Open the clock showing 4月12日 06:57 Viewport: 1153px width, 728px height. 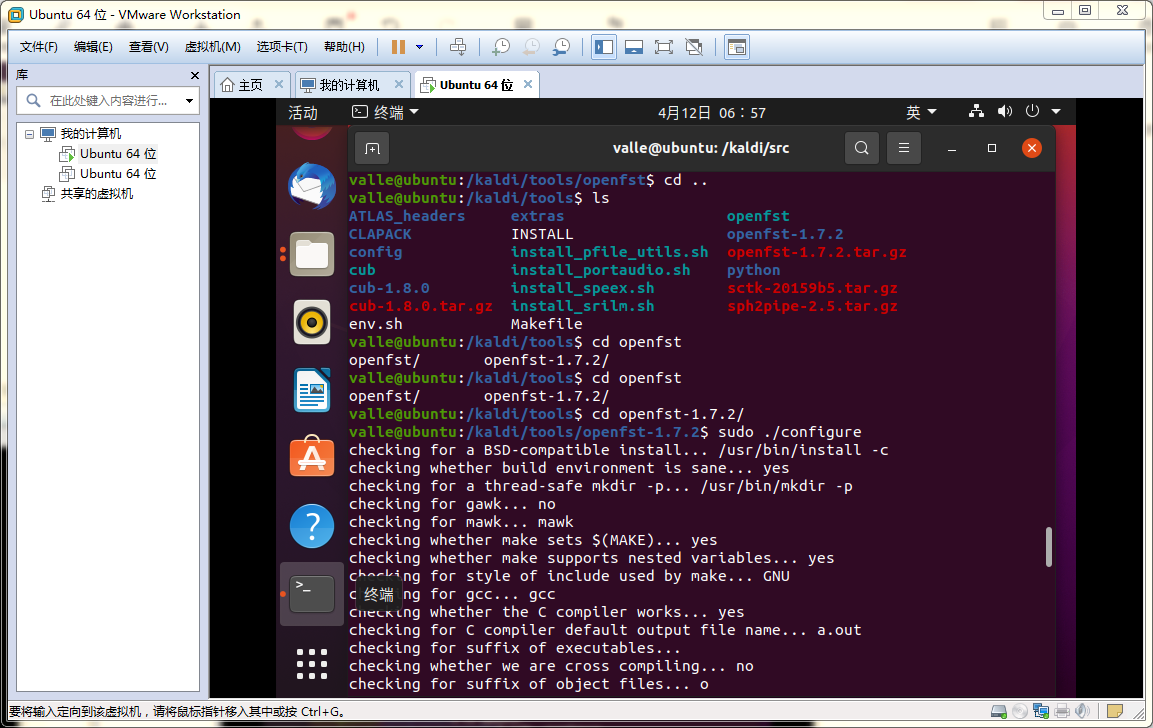[x=712, y=113]
